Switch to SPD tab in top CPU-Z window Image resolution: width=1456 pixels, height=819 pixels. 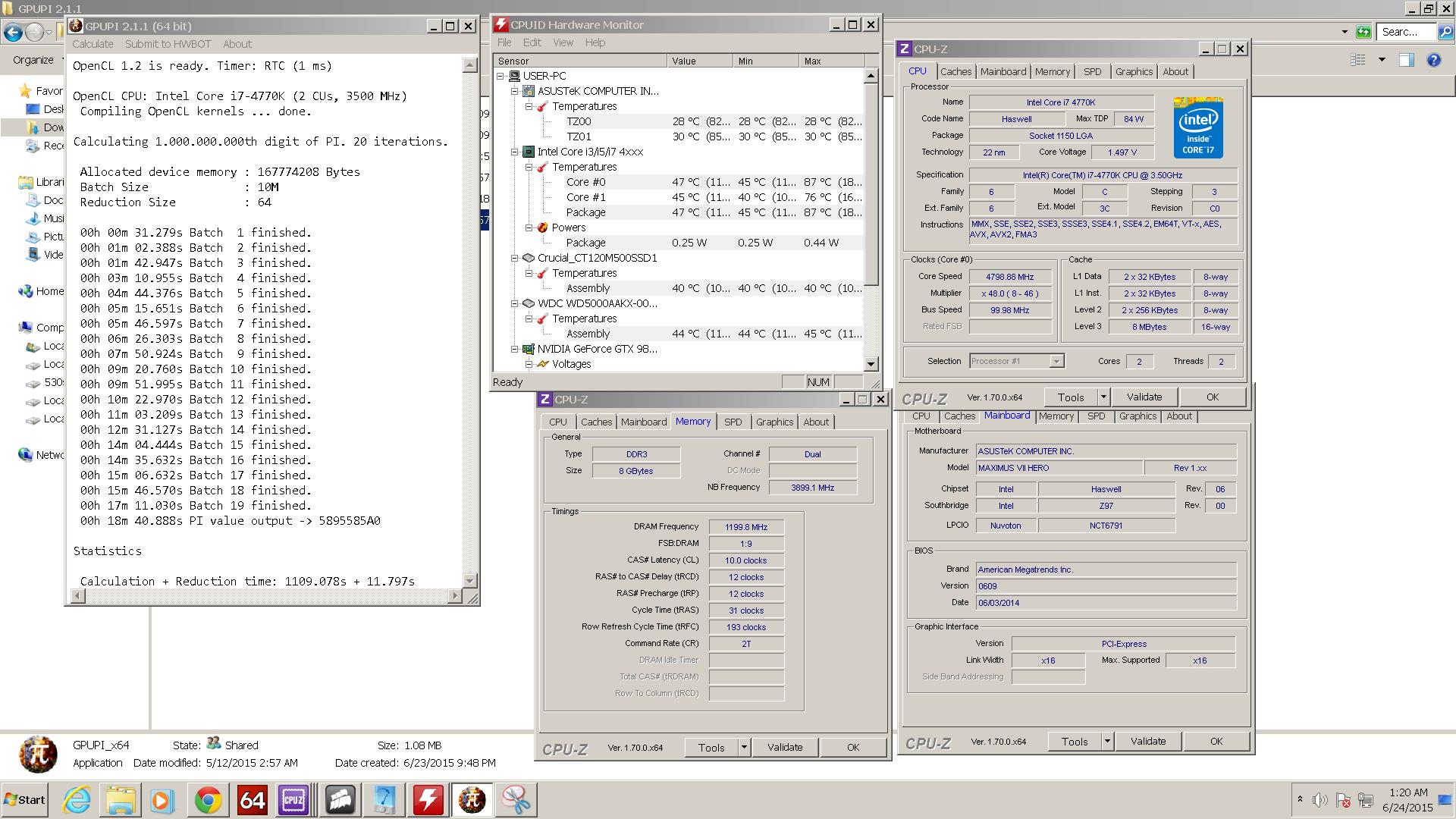pyautogui.click(x=1092, y=71)
